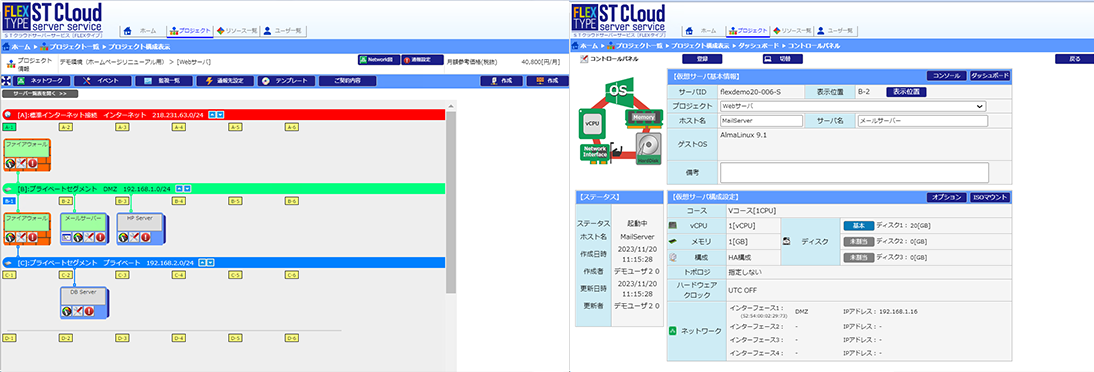Click alert icon on HP Server node
1094x372 pixels.
pyautogui.click(x=144, y=237)
